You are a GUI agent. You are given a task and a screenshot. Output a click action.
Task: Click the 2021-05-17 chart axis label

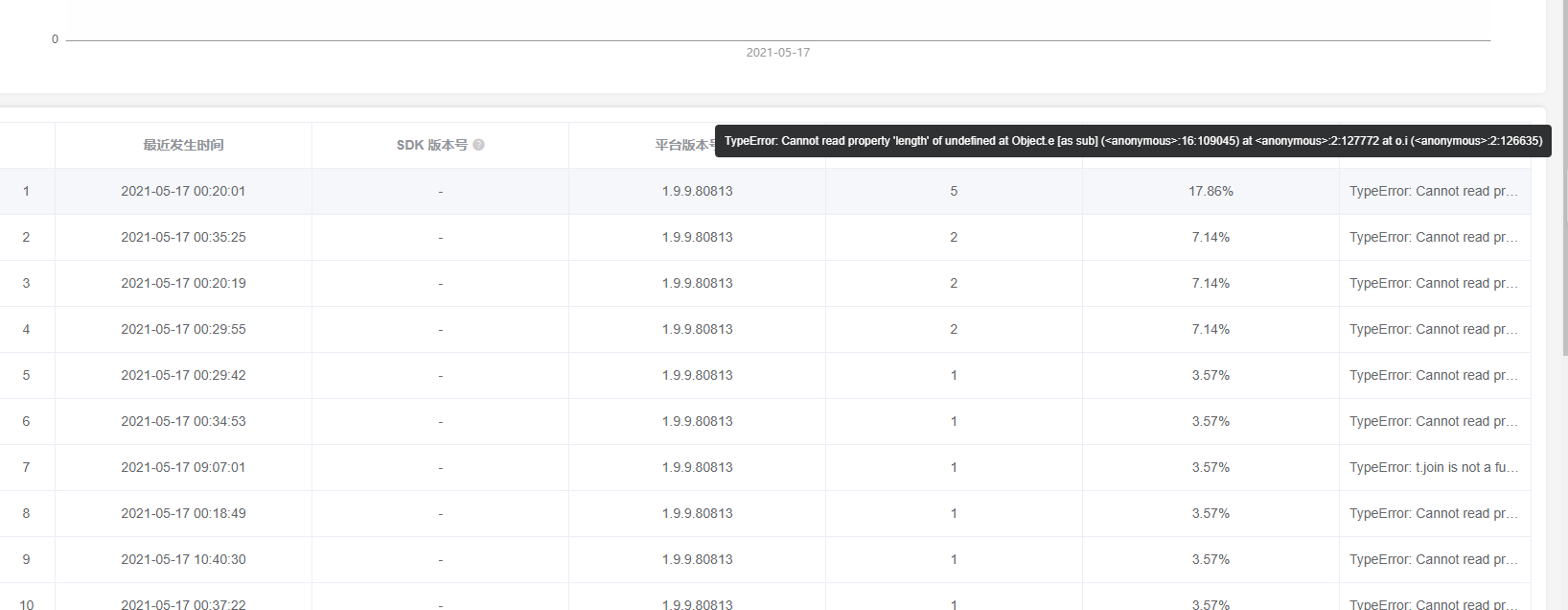tap(777, 53)
